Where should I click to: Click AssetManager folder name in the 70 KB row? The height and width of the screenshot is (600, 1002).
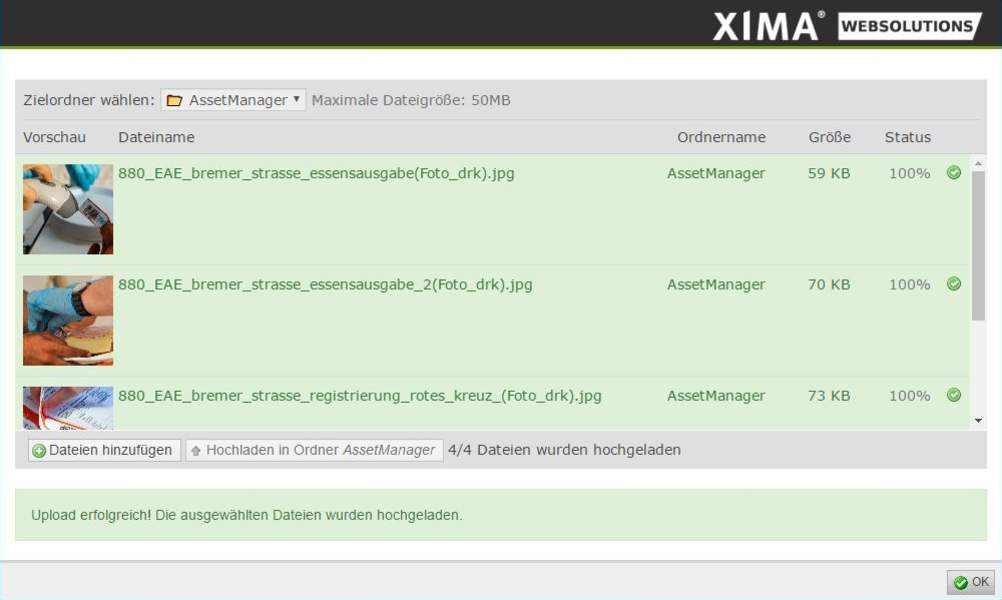716,284
